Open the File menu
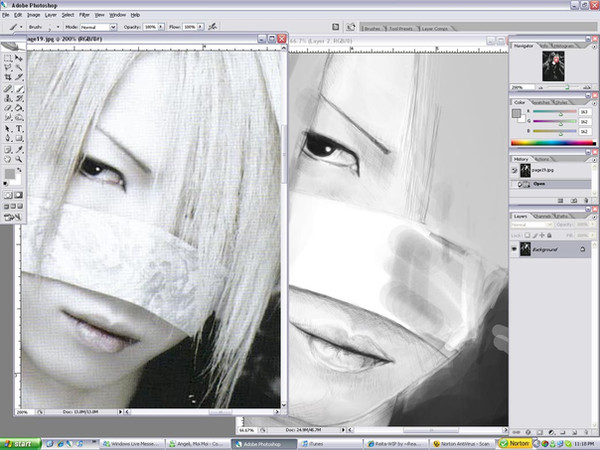 click(5, 15)
